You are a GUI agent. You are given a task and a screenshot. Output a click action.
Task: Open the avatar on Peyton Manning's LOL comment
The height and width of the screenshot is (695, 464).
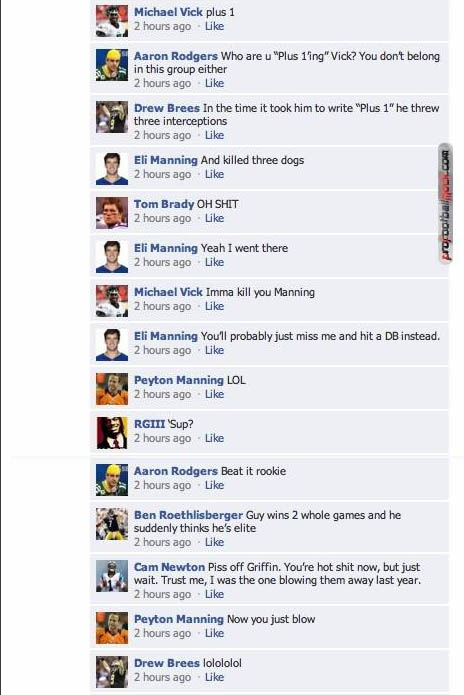[x=112, y=389]
